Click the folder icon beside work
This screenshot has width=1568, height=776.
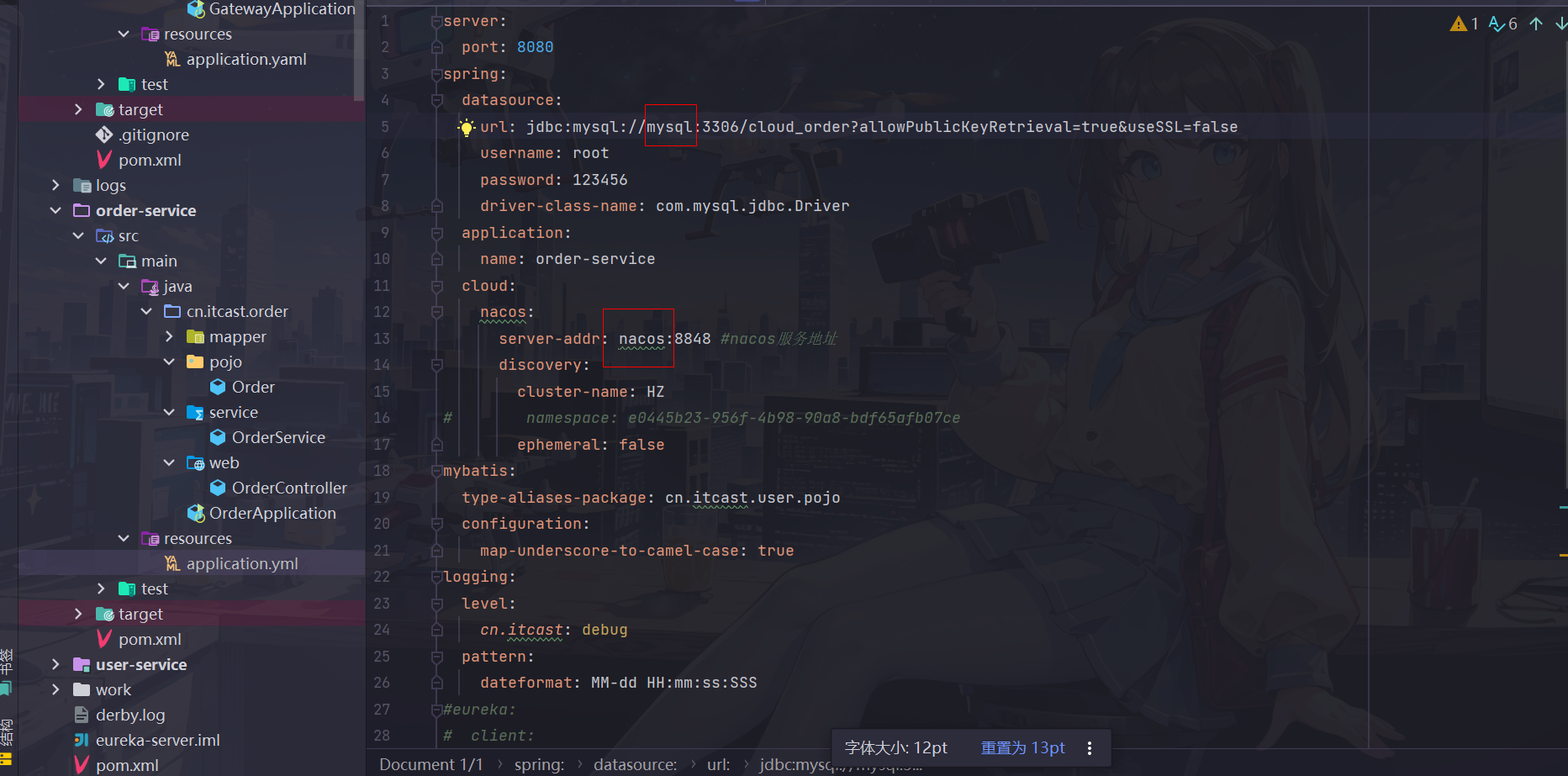tap(82, 689)
